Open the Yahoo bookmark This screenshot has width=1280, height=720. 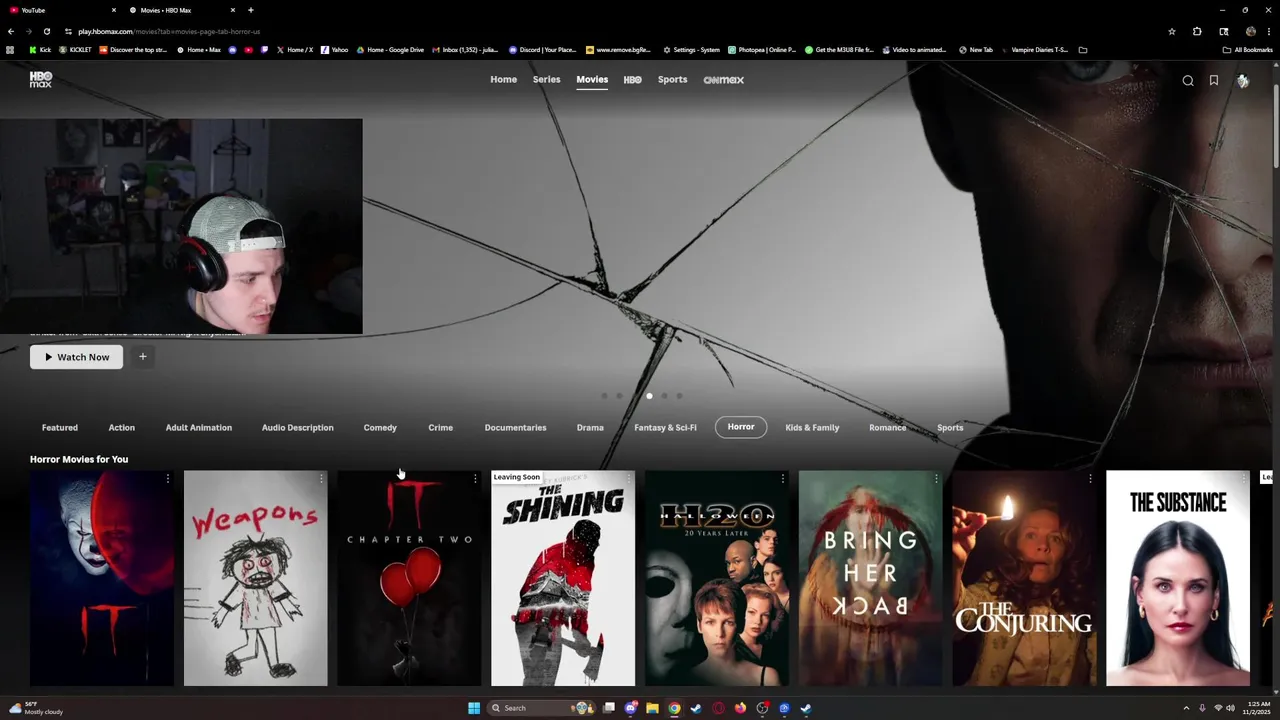click(335, 50)
